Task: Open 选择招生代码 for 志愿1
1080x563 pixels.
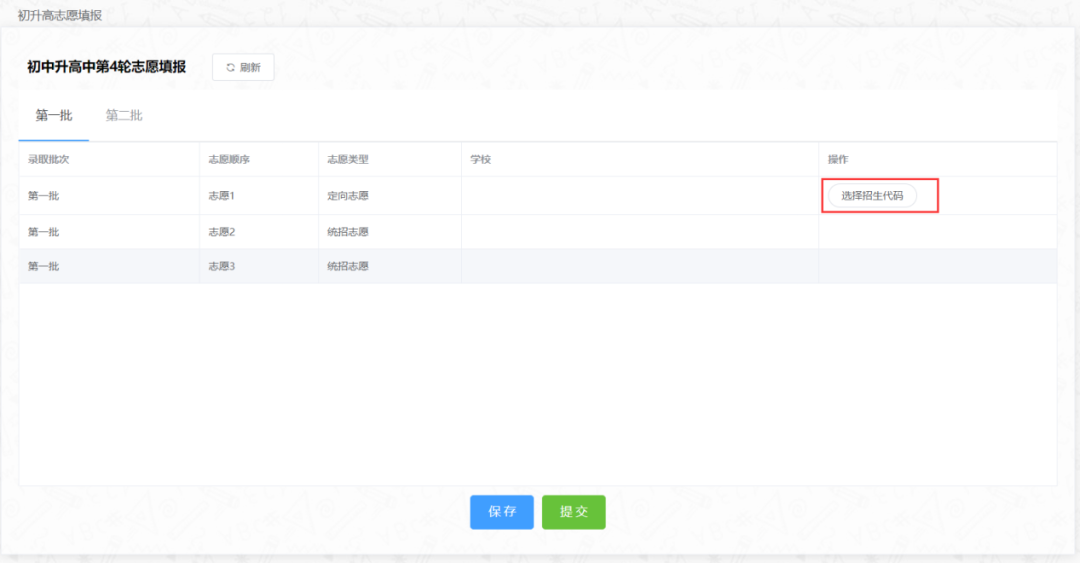Action: pyautogui.click(x=872, y=196)
